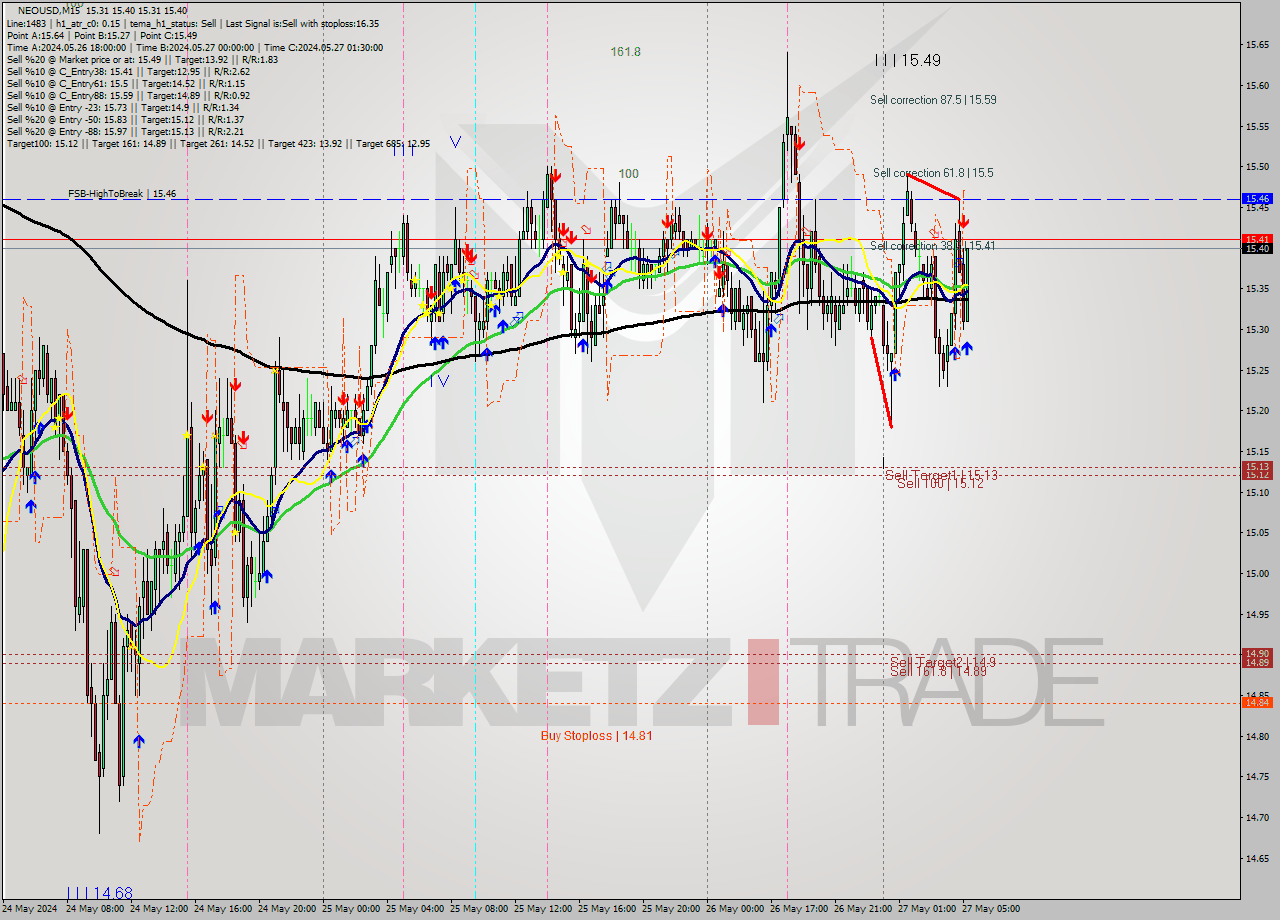Select the 14.90 price tag on axis
Image resolution: width=1280 pixels, height=920 pixels.
[1256, 653]
